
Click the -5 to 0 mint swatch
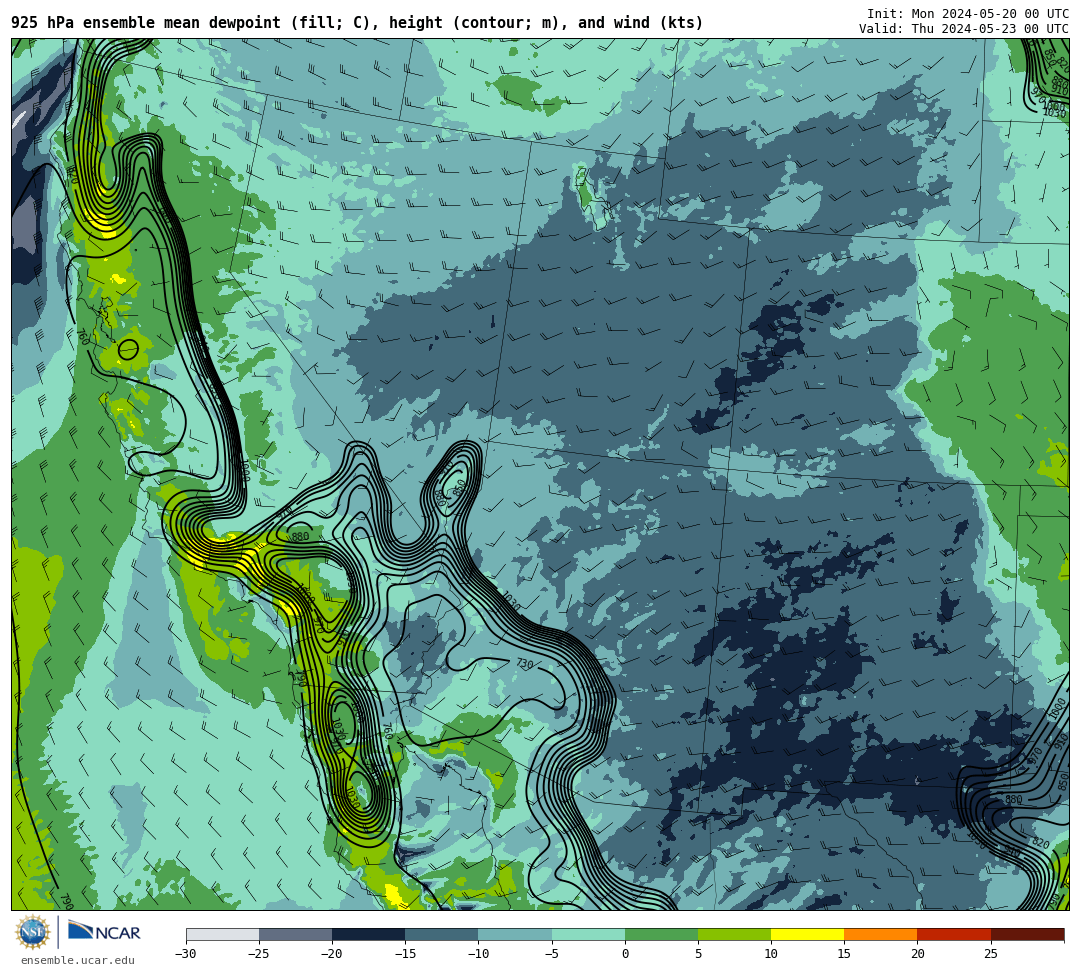(x=588, y=934)
